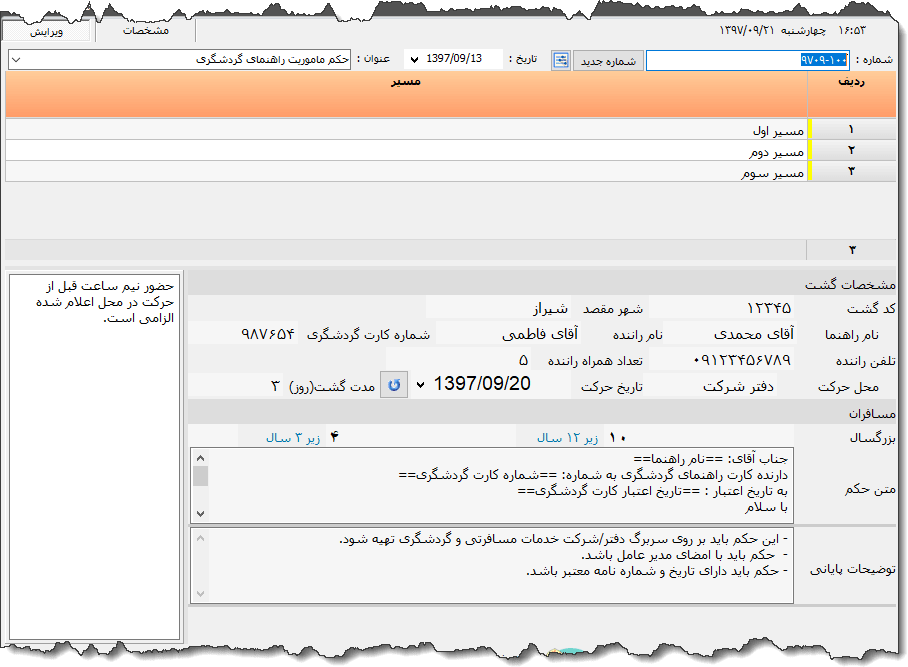The image size is (908, 667).
Task: Click the blue refresh icon next to departure date
Action: point(394,385)
